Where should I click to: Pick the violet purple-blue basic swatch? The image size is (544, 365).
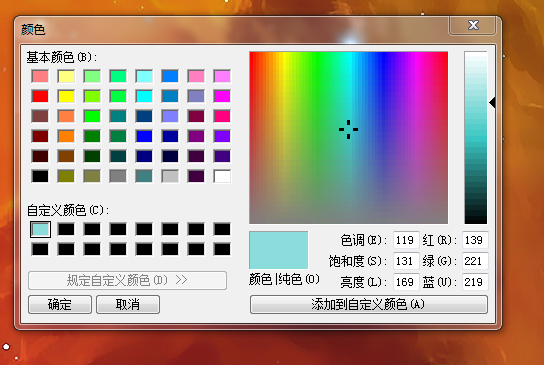click(222, 136)
